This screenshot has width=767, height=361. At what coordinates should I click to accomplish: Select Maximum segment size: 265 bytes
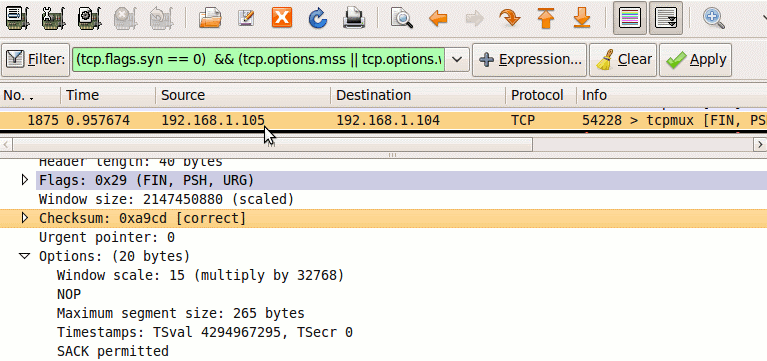click(180, 313)
